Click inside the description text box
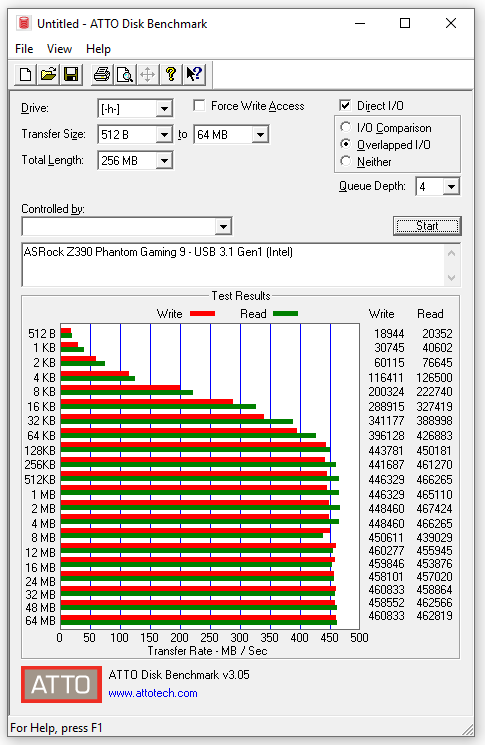485x745 pixels. tap(233, 265)
